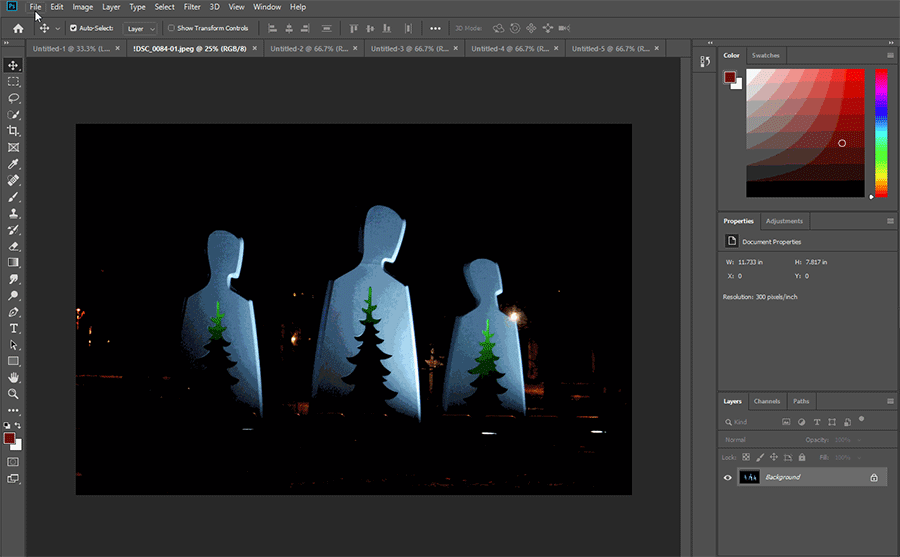Select the Horizontal Type tool
900x557 pixels.
13,328
